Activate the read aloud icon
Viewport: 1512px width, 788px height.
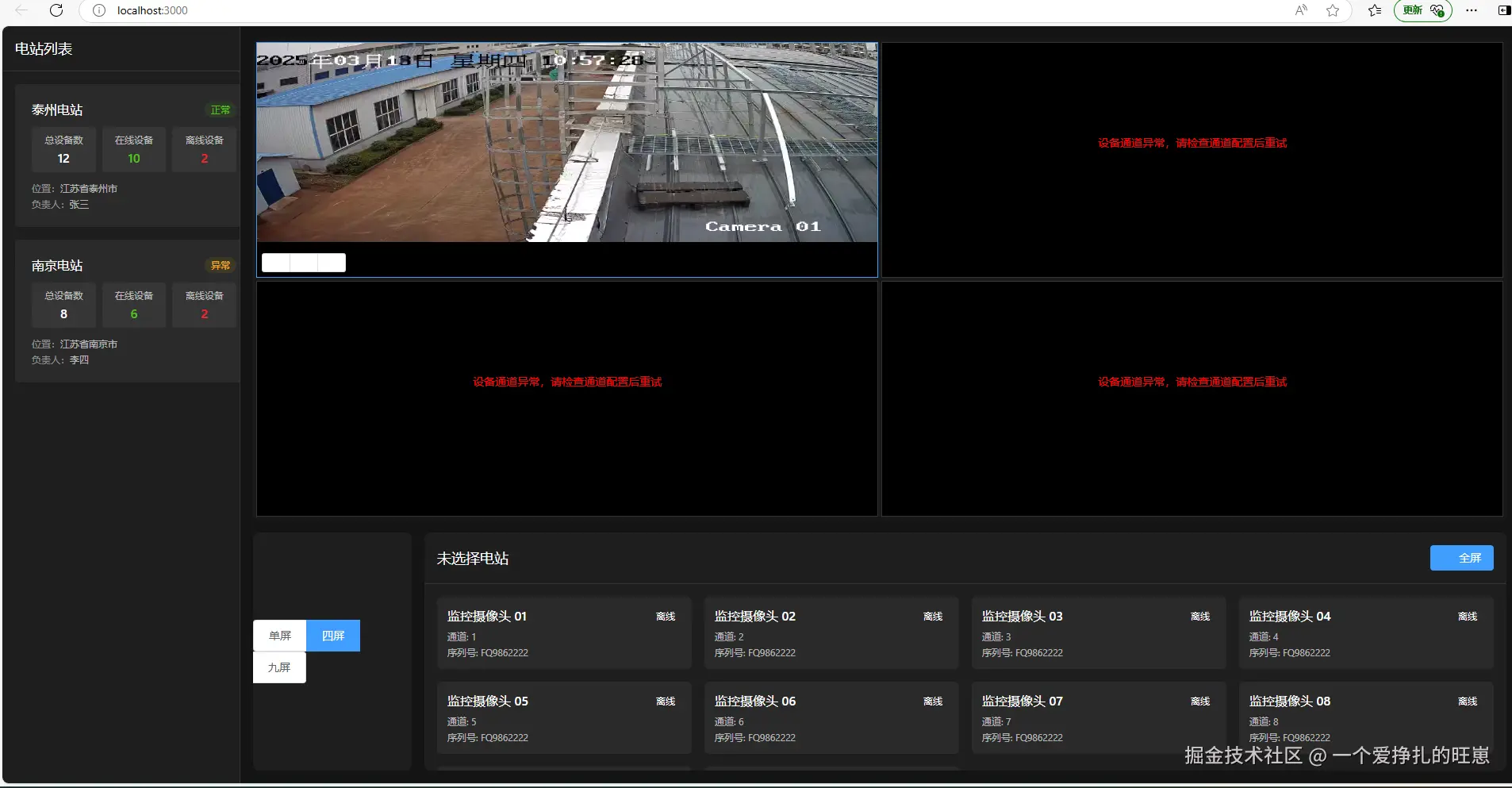1301,10
